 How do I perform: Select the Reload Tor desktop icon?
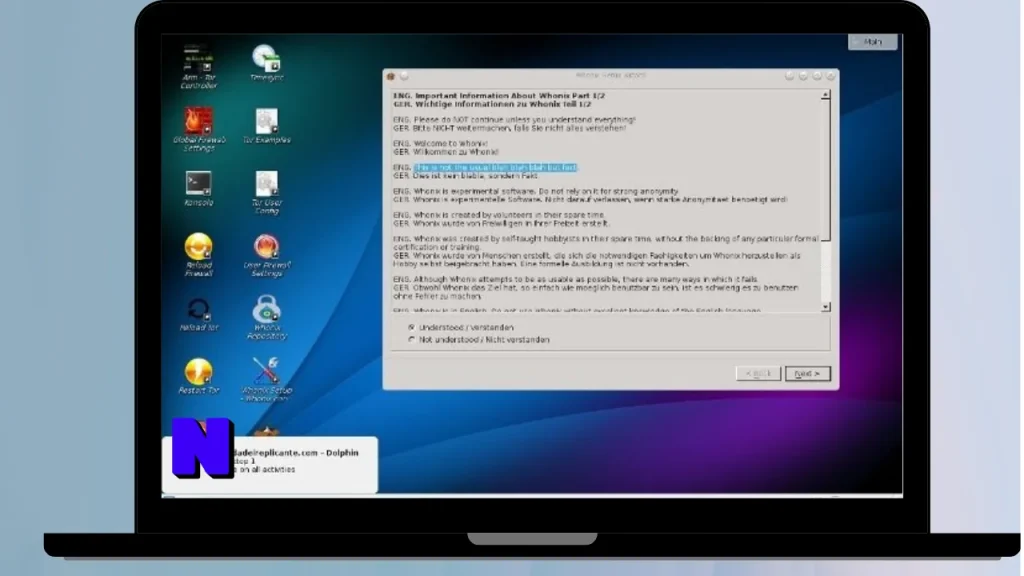(199, 314)
